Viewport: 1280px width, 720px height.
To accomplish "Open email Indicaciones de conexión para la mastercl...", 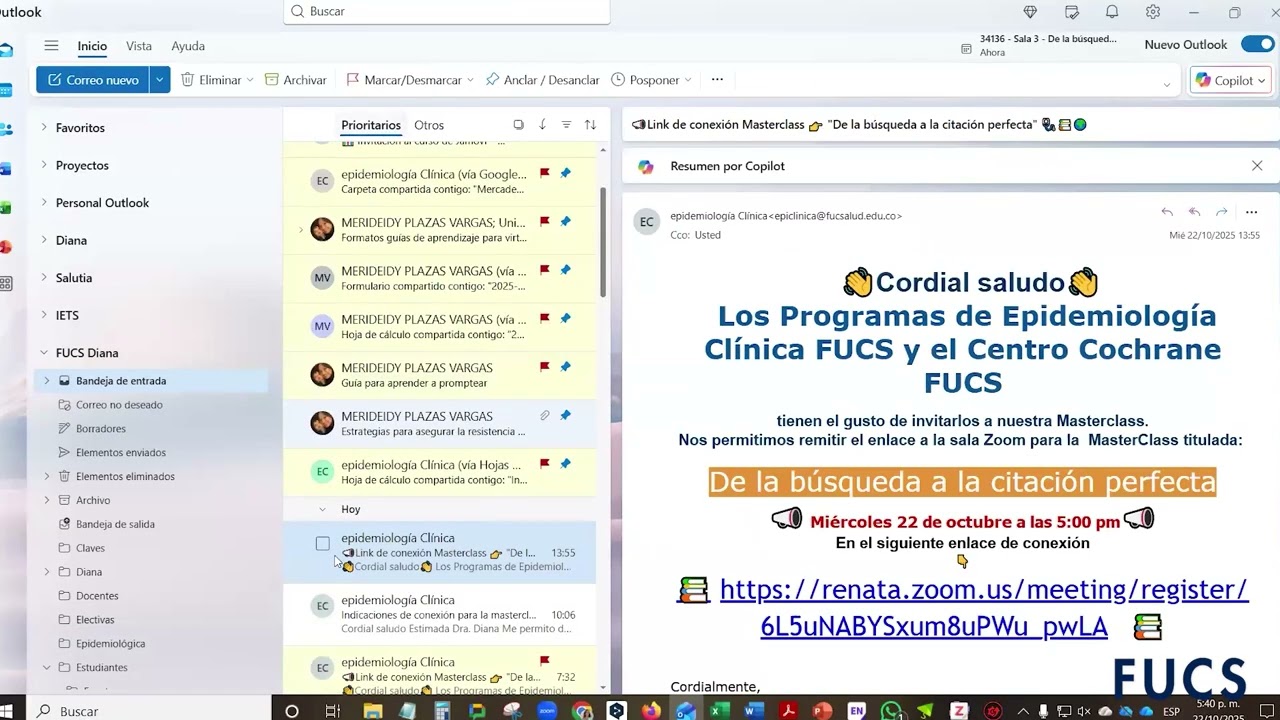I will coord(440,614).
